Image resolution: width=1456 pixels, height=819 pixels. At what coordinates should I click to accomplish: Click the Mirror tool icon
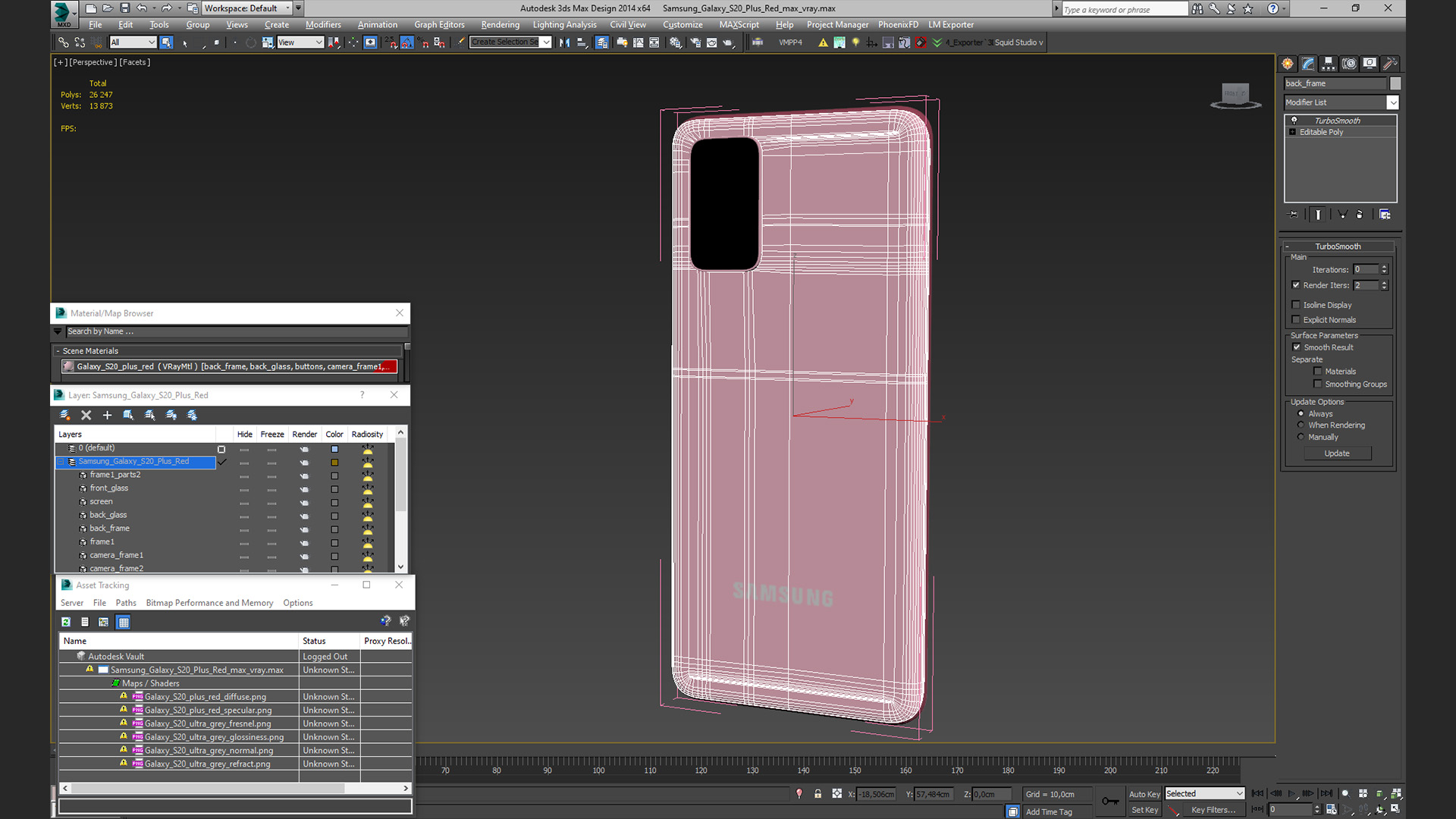pyautogui.click(x=565, y=42)
